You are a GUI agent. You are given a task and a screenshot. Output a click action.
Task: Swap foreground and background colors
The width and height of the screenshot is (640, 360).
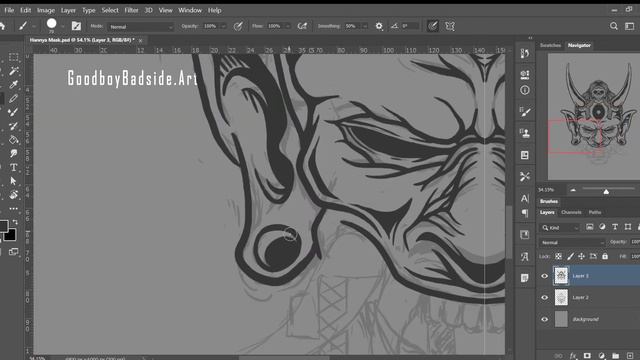[x=15, y=222]
